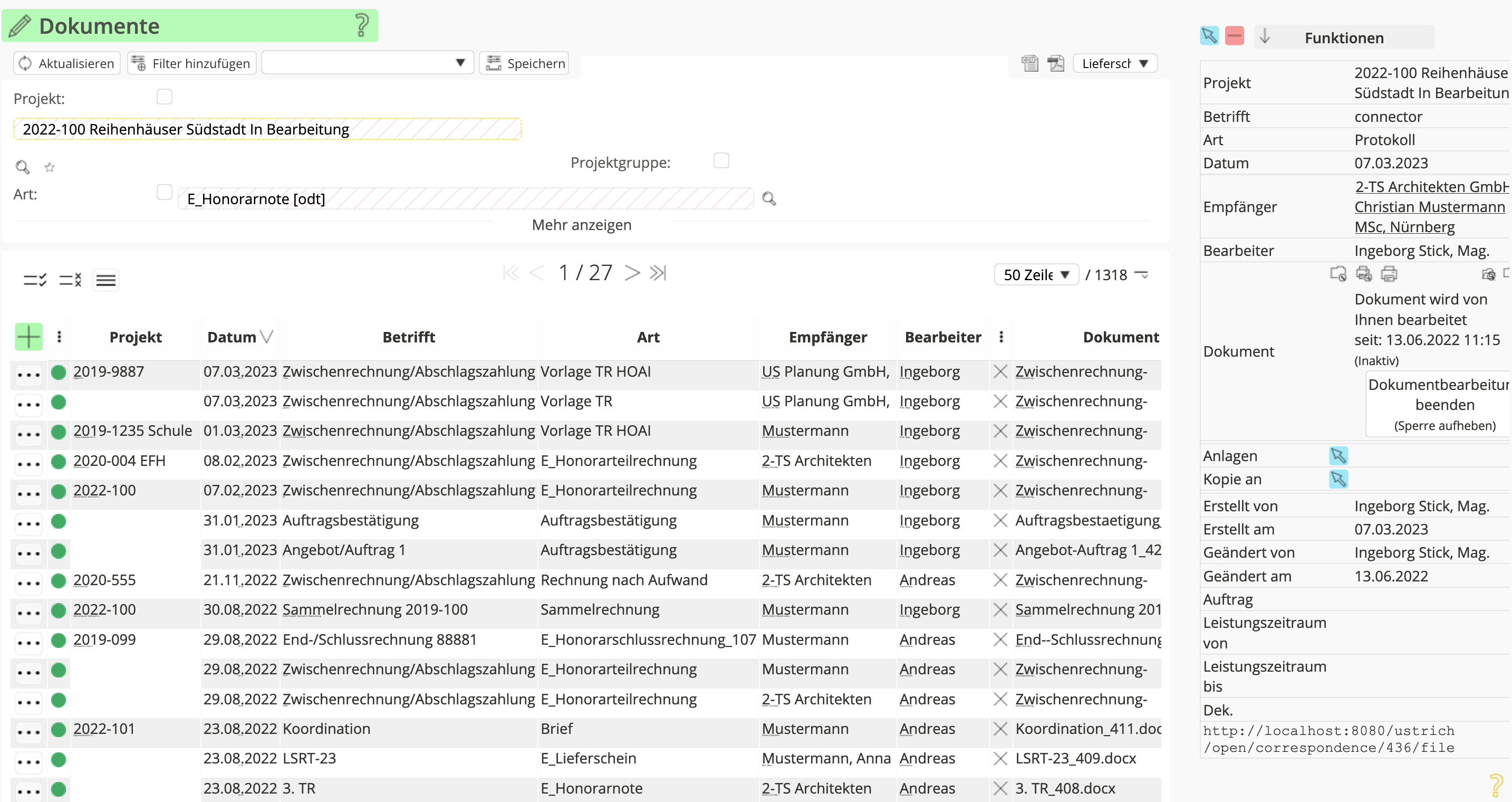Open the 50 Zeilen rows dropdown
Viewport: 1512px width, 802px height.
[x=1036, y=275]
